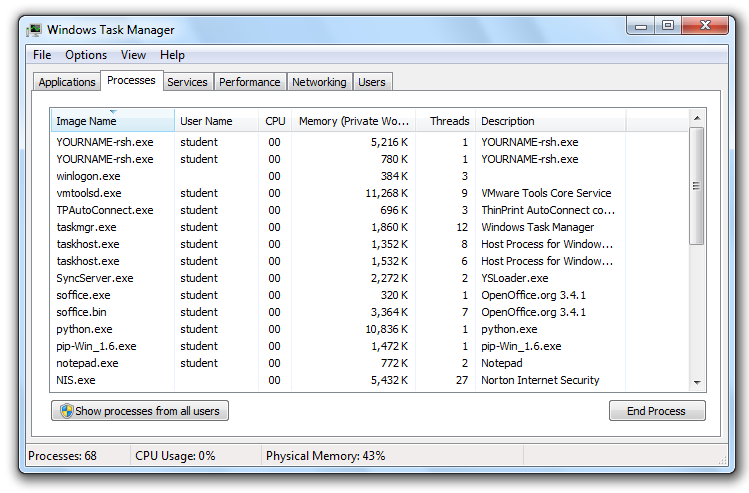The image size is (749, 493).
Task: Select the TPAutoConnect.exe process
Action: [369, 210]
